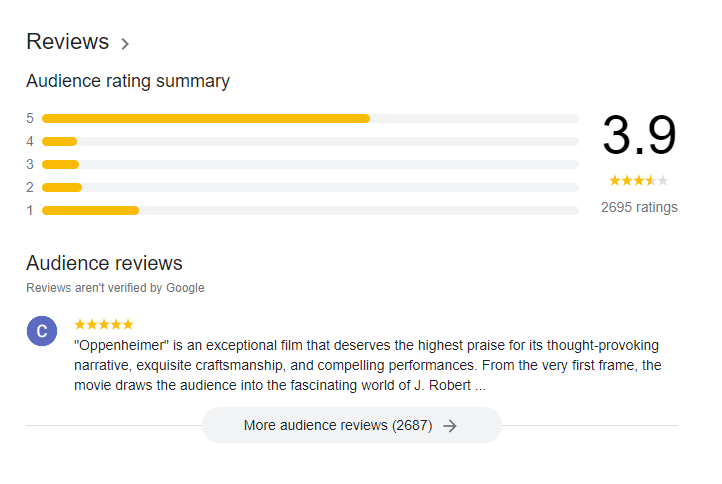Click the 3-star rating bar

point(310,165)
